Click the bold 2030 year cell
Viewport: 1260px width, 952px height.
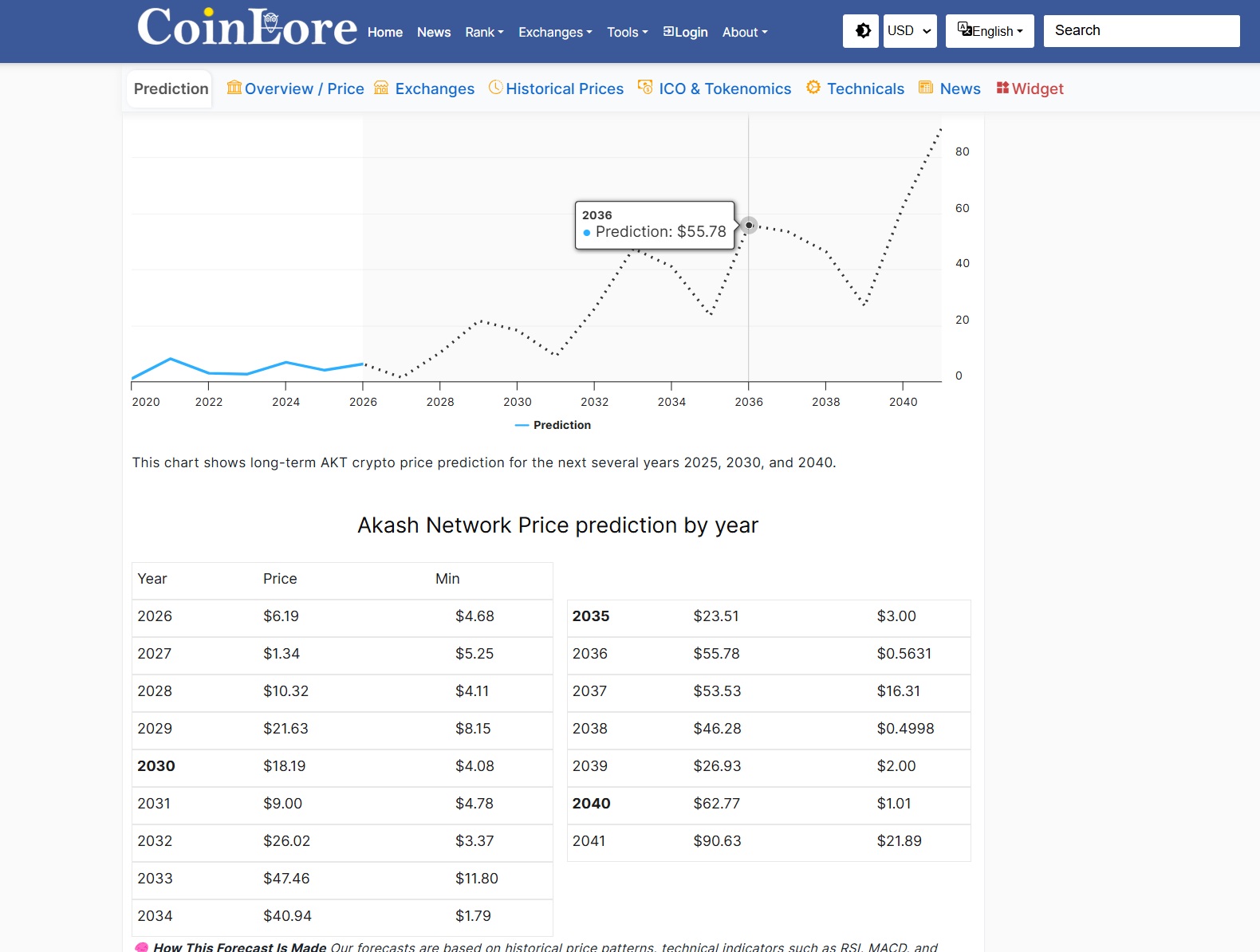(156, 766)
